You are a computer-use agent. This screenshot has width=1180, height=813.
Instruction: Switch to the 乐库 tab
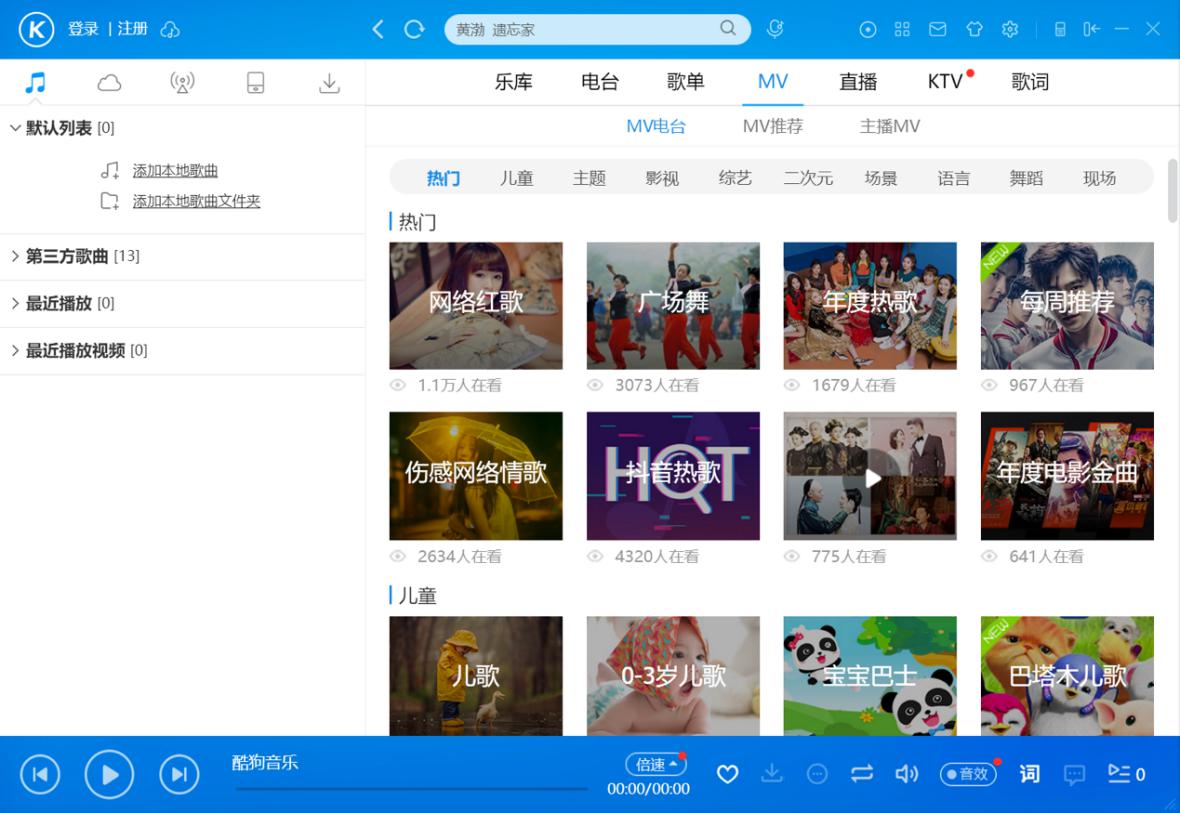[514, 82]
